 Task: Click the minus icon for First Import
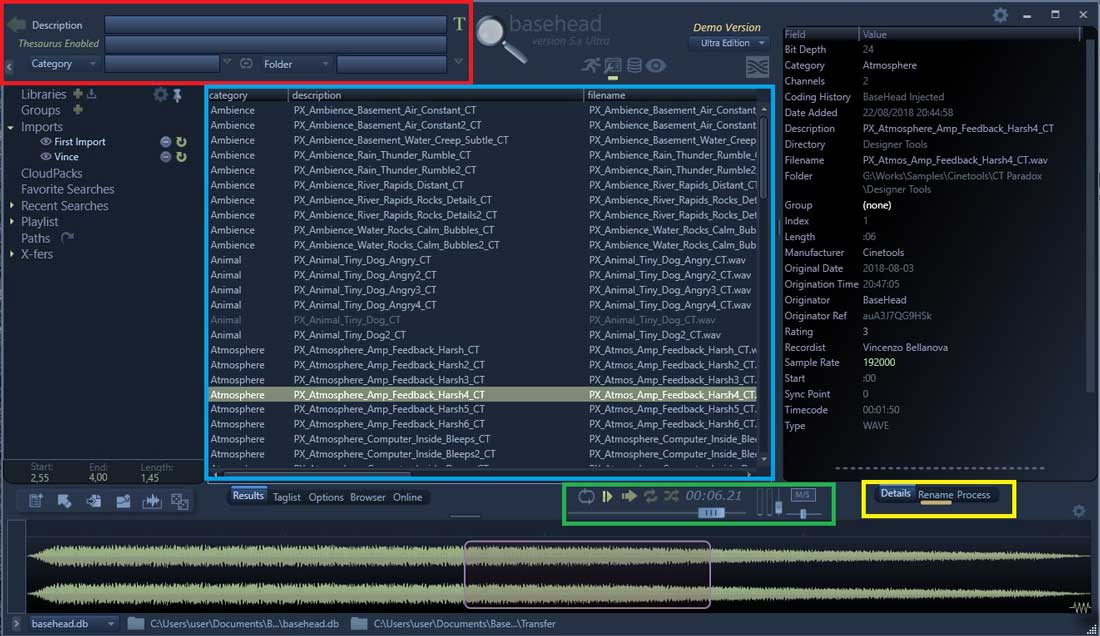coord(166,142)
